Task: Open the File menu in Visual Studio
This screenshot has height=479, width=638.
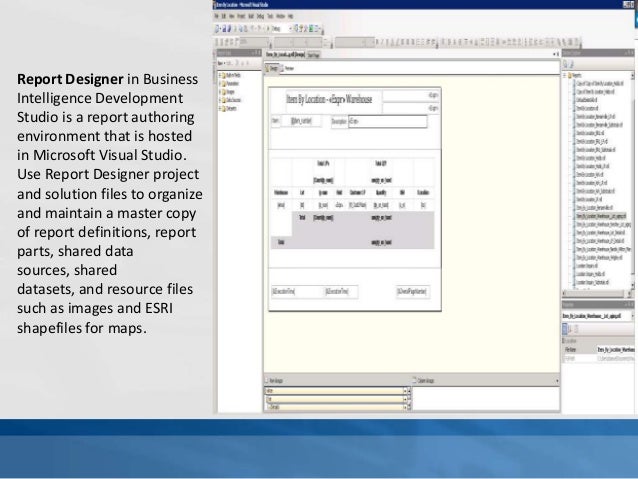Action: (216, 16)
